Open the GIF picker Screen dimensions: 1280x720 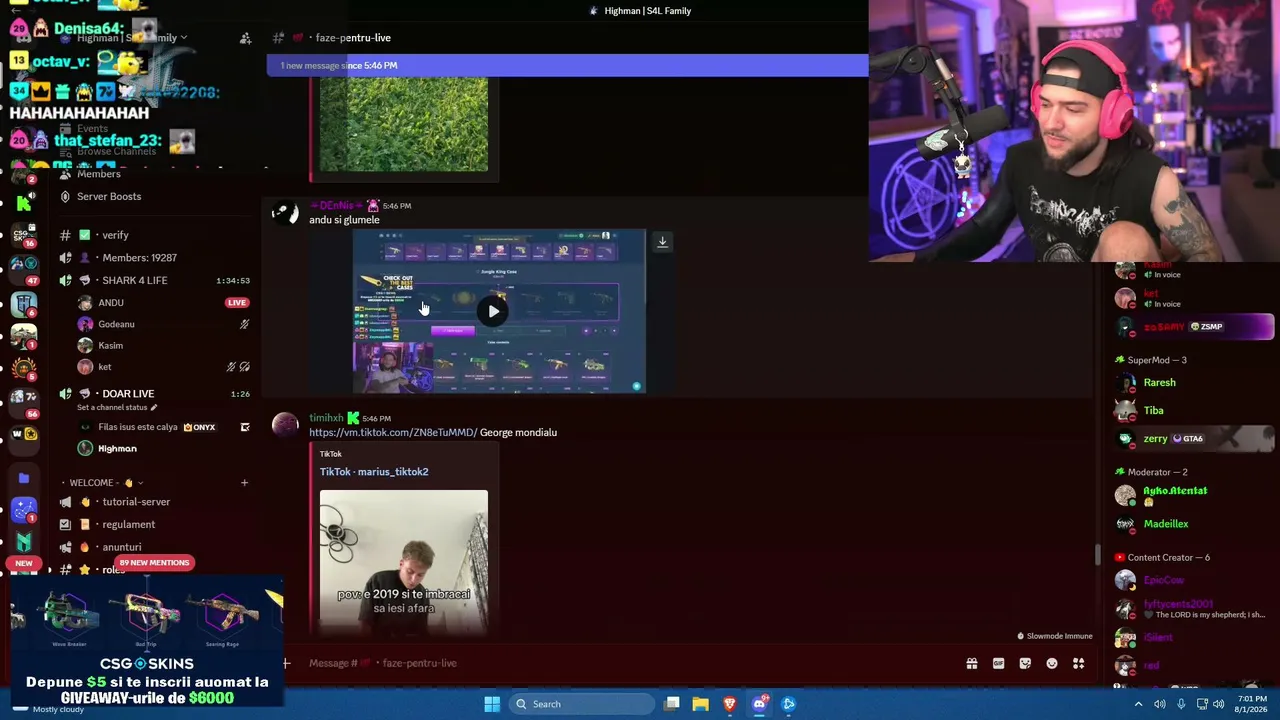(x=998, y=663)
